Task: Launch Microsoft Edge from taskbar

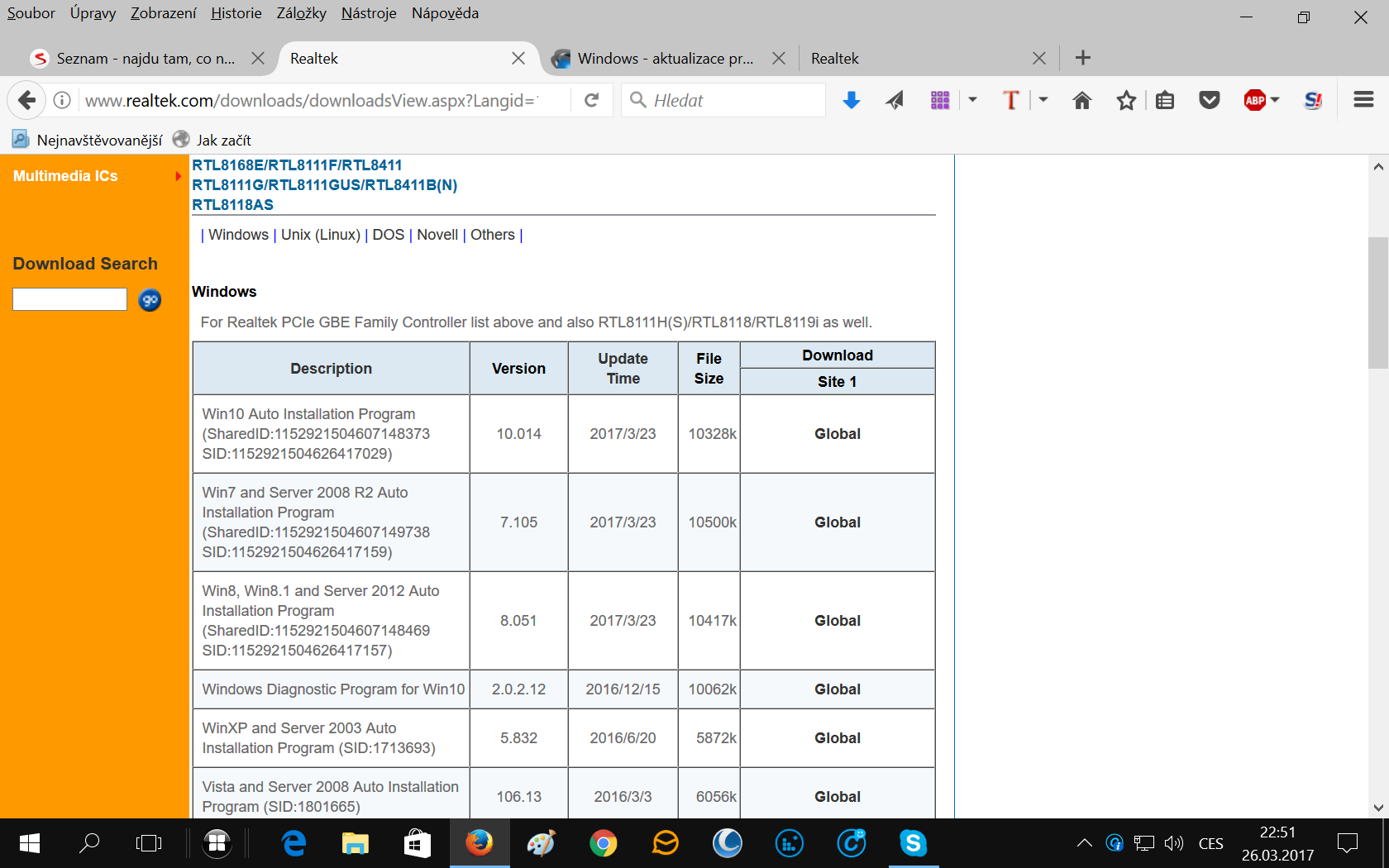Action: [x=294, y=843]
